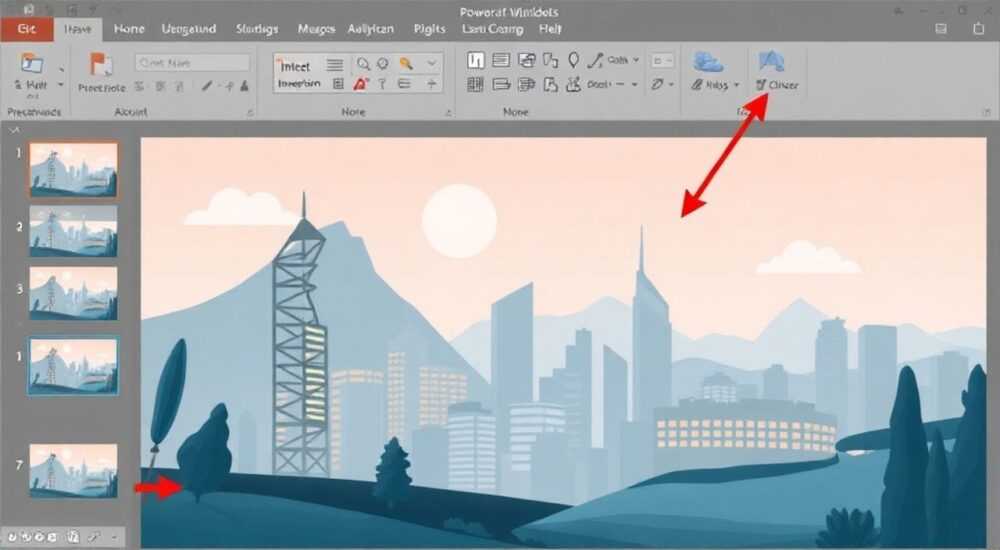The image size is (1000, 550).
Task: Select the orange-outlined first slide thumbnail
Action: [73, 170]
